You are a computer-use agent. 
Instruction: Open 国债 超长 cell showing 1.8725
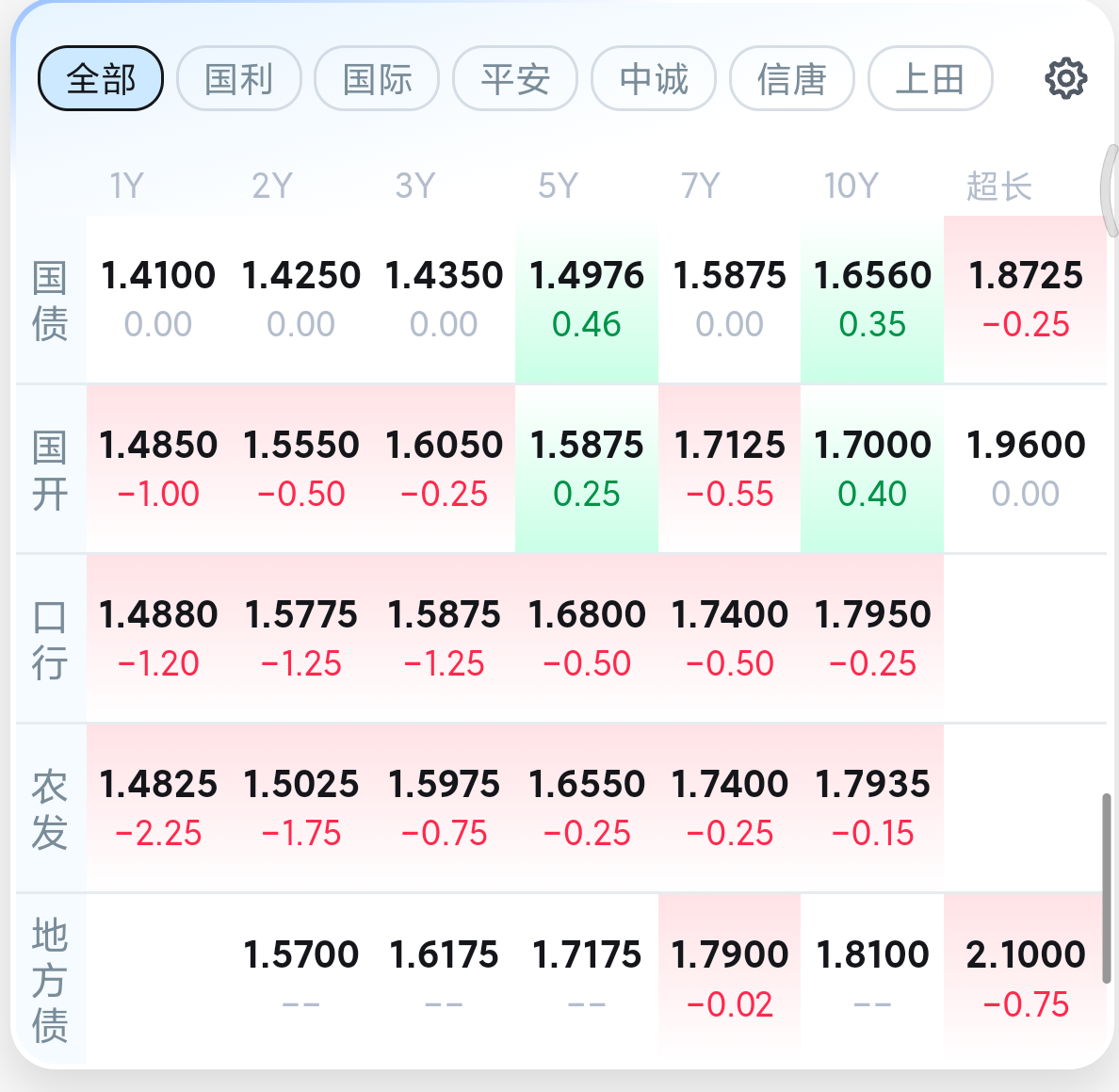click(x=1026, y=299)
